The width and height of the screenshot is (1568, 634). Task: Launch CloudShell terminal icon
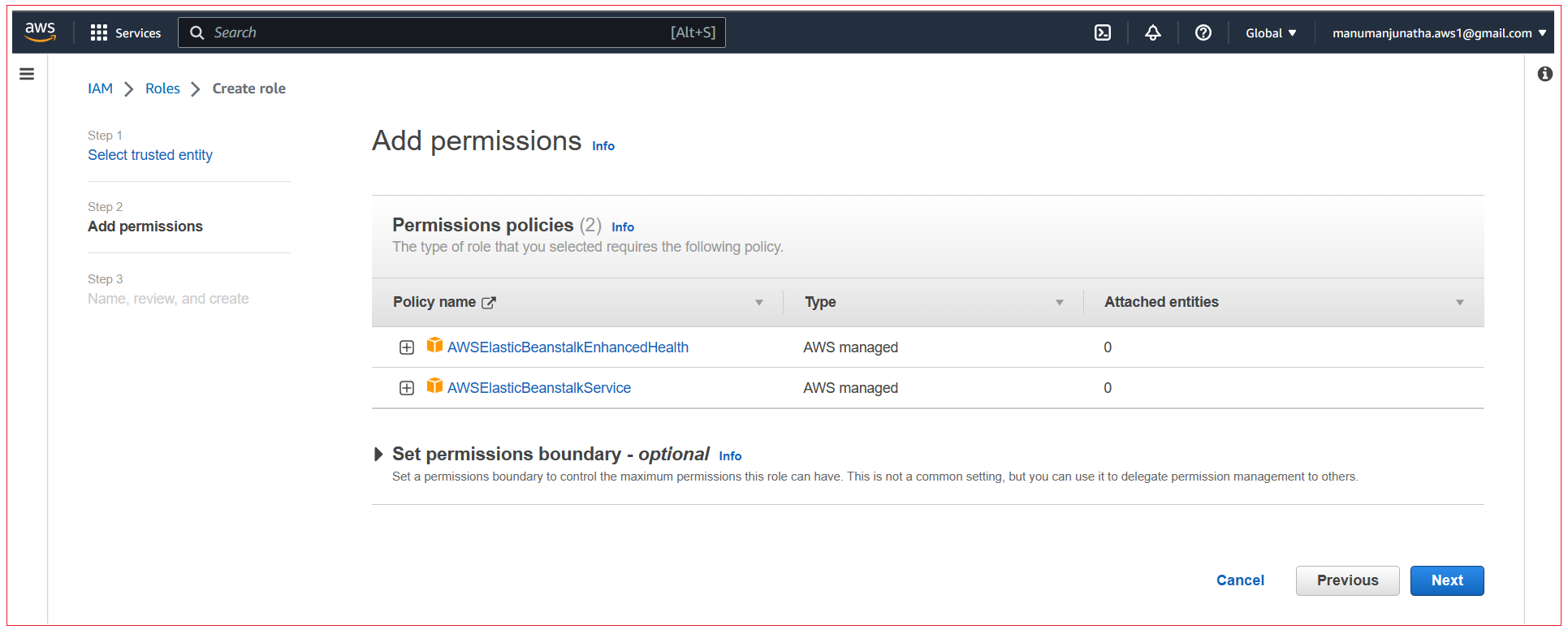(1103, 32)
